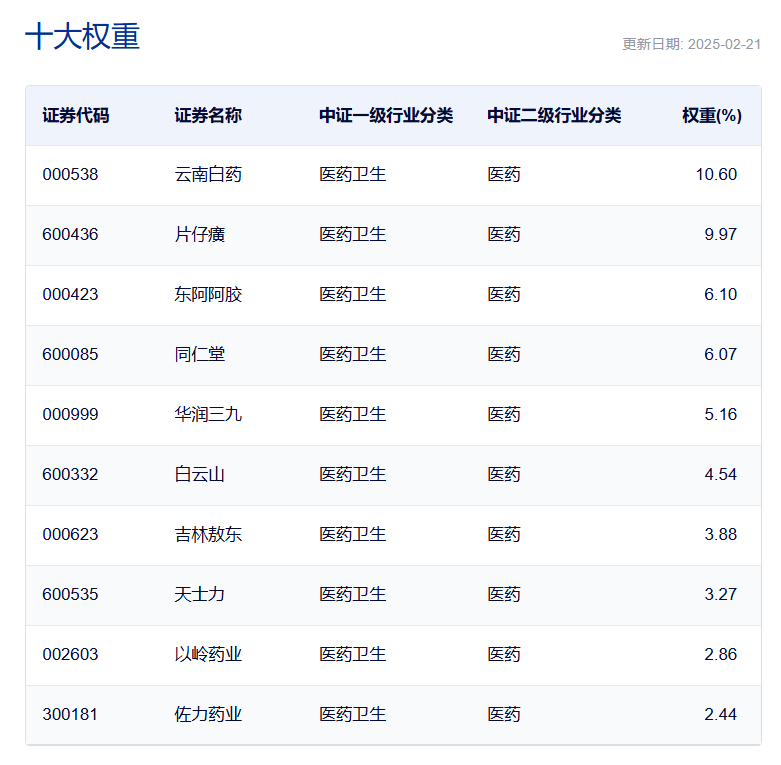Image resolution: width=781 pixels, height=765 pixels.
Task: Select the name 以岭药业
Action: tap(208, 655)
